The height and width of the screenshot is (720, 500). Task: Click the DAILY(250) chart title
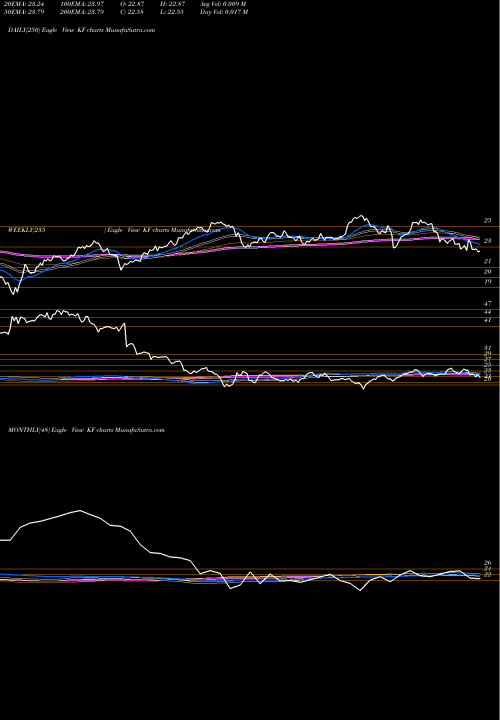pos(82,30)
